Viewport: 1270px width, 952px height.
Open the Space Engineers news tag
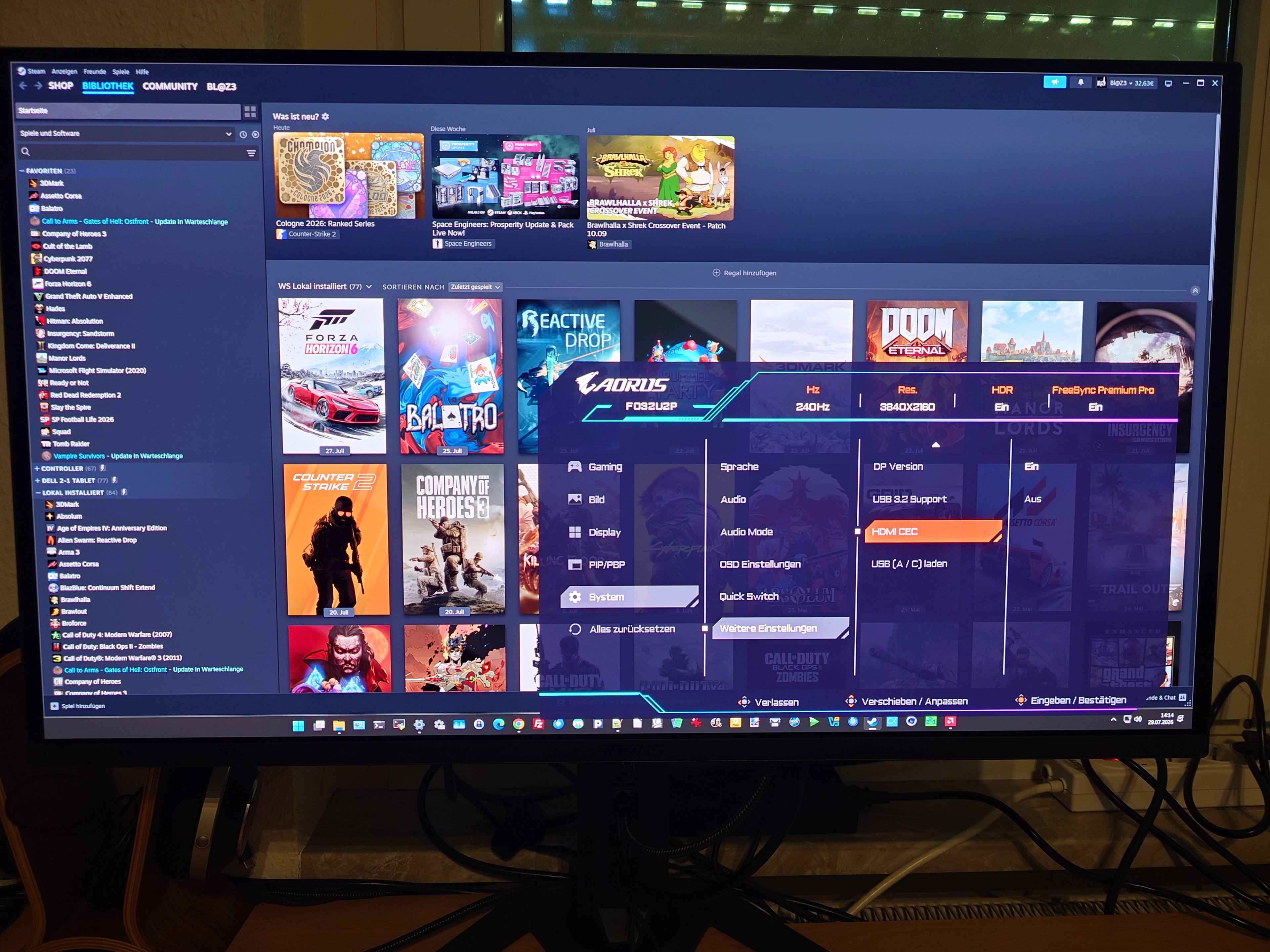pos(463,243)
